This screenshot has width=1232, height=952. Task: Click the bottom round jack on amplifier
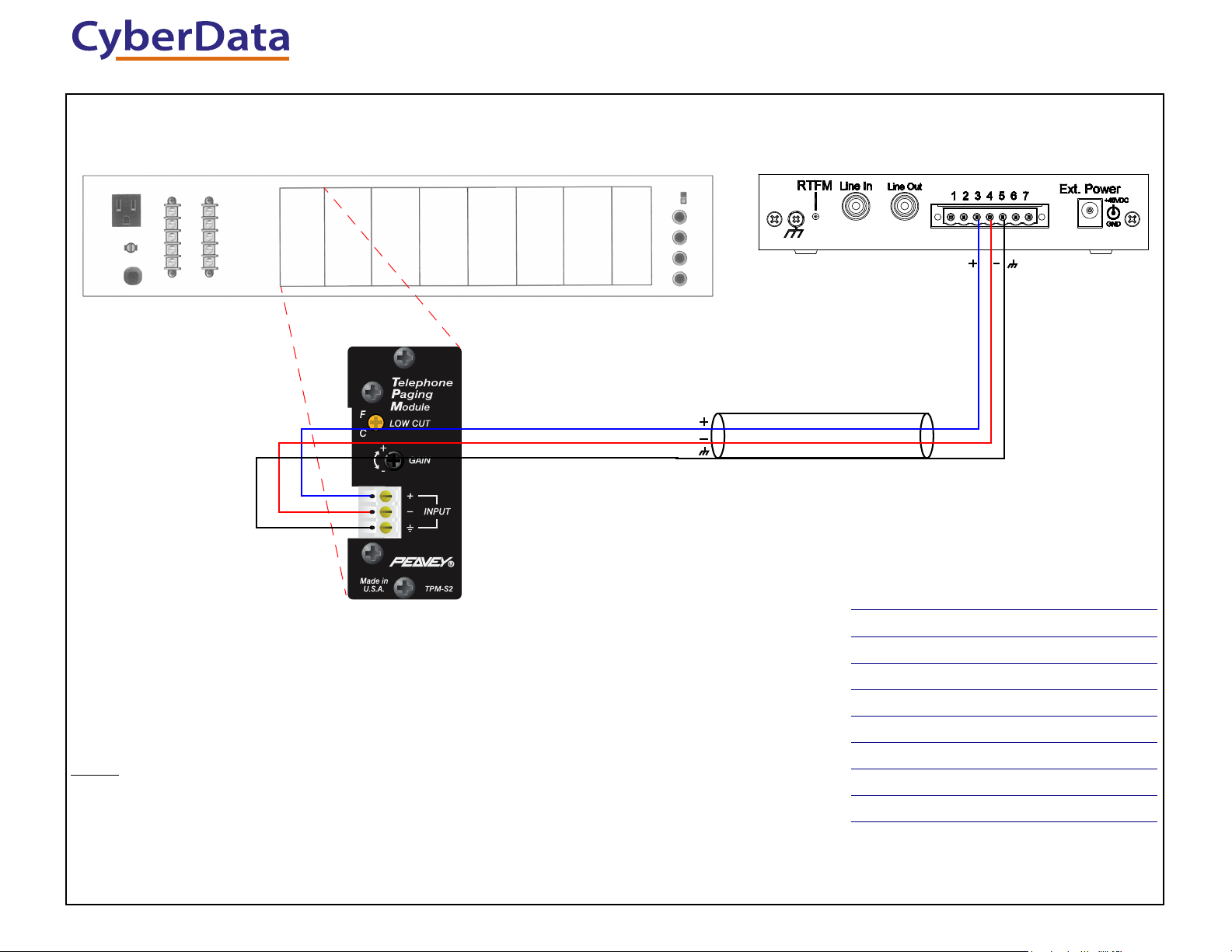(x=679, y=279)
